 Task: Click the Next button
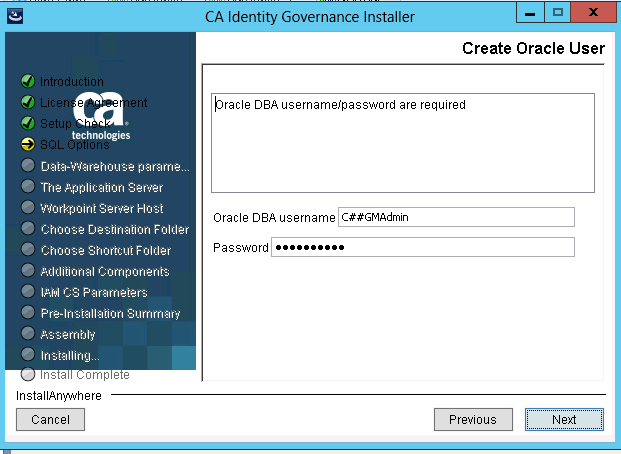[564, 420]
